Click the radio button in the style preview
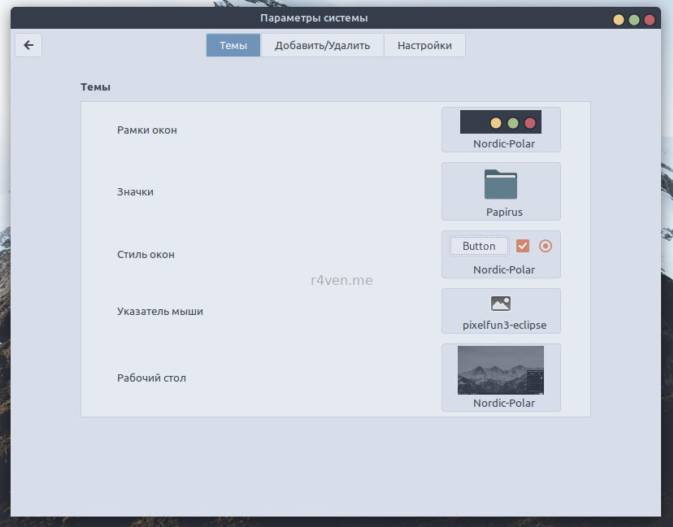Screen dimensions: 673x527 pos(545,246)
